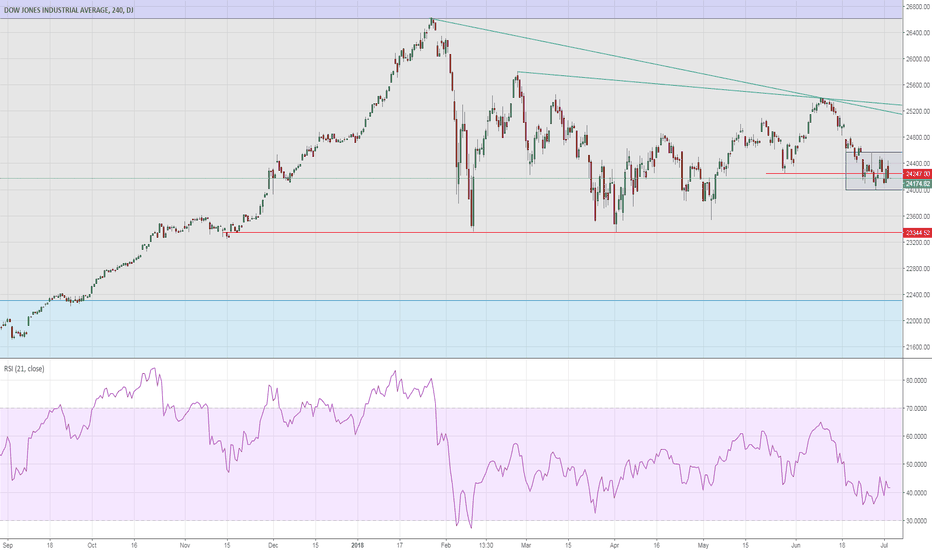Click the 13:30 time label on time axis
932x550 pixels.
tap(486, 545)
